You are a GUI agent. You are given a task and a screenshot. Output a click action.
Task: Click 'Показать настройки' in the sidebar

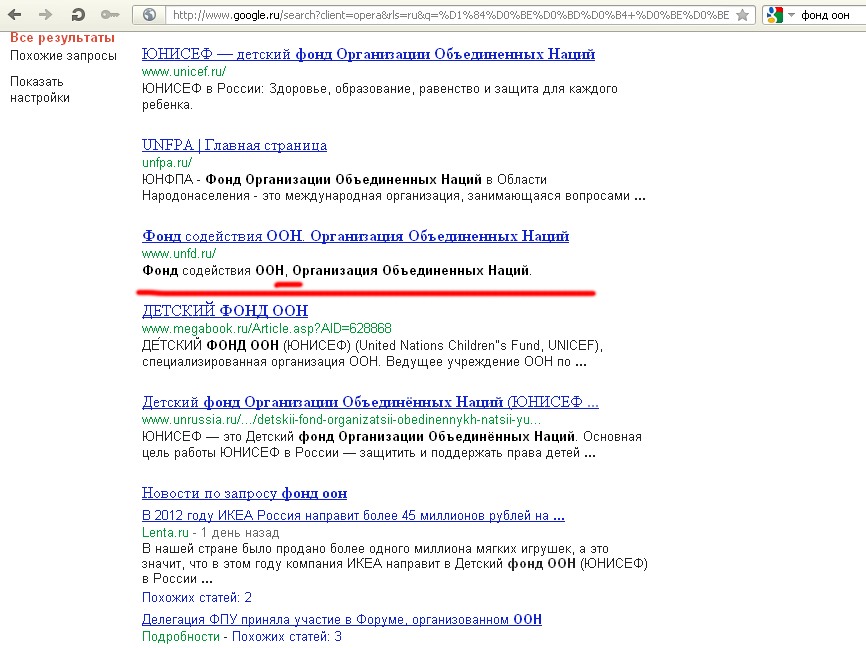tap(40, 89)
